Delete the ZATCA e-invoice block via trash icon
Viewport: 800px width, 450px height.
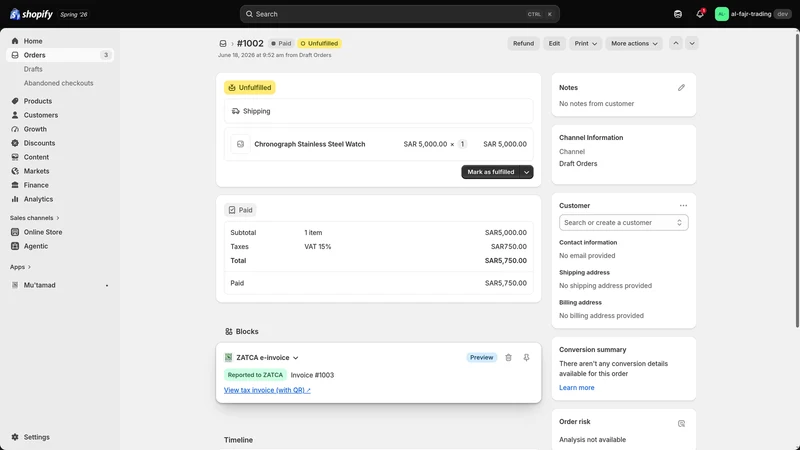(x=508, y=358)
